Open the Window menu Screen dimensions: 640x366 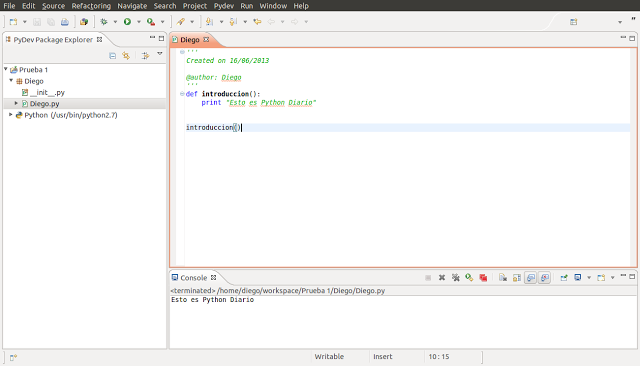(273, 6)
